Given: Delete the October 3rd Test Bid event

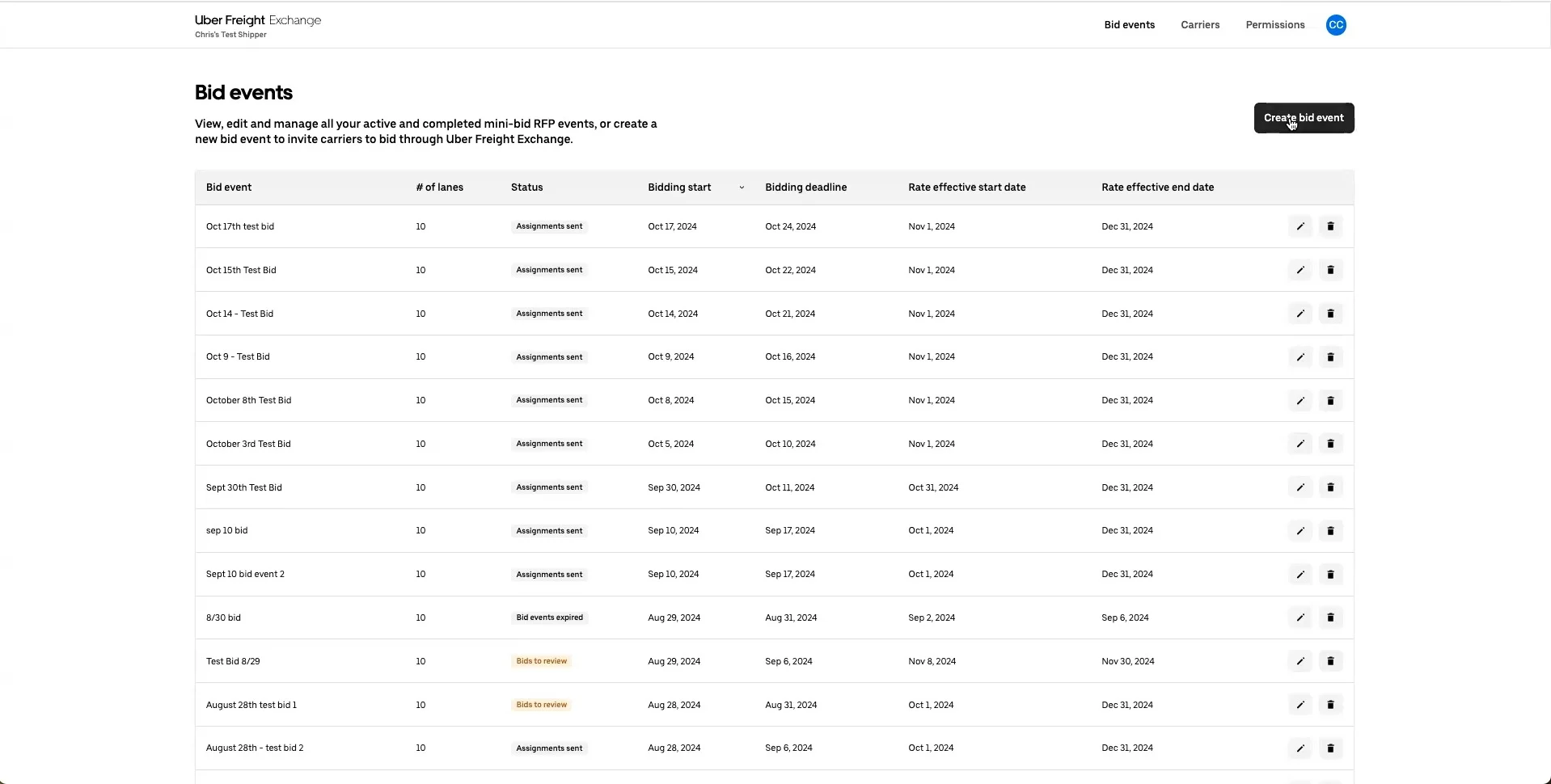Looking at the screenshot, I should (x=1330, y=443).
